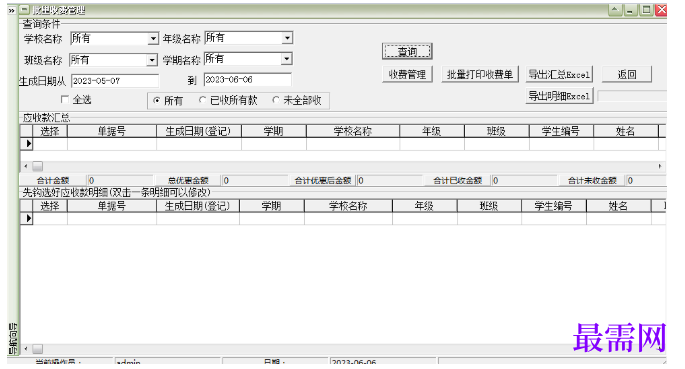Click the 合计已收金额 value field
Viewport: 685px width, 369px height.
pos(524,180)
